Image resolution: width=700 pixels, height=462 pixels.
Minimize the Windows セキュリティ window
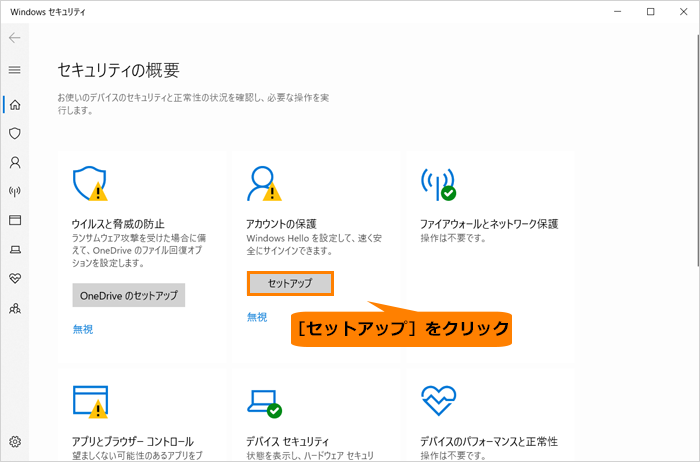pyautogui.click(x=618, y=12)
